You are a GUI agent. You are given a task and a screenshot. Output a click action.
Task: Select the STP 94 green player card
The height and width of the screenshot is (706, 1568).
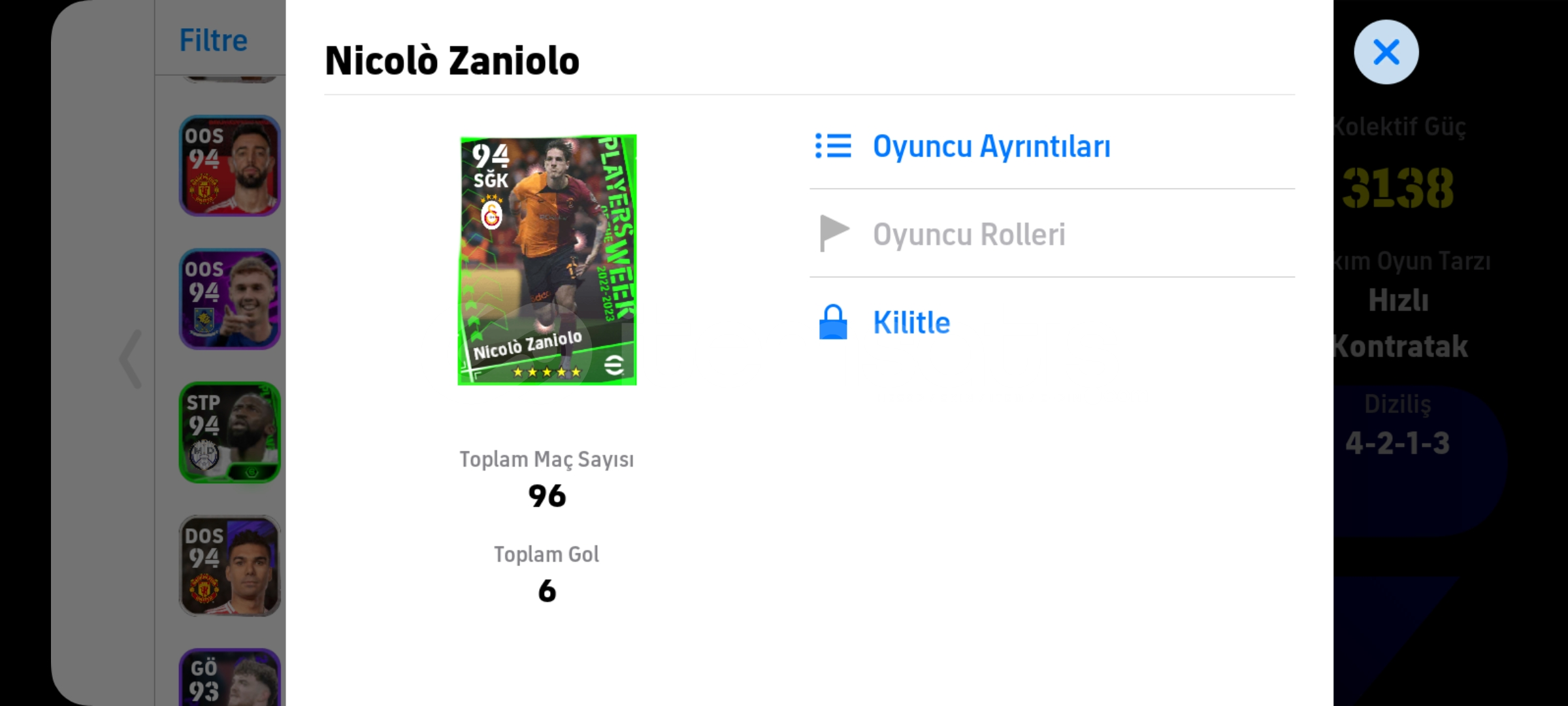[x=230, y=432]
